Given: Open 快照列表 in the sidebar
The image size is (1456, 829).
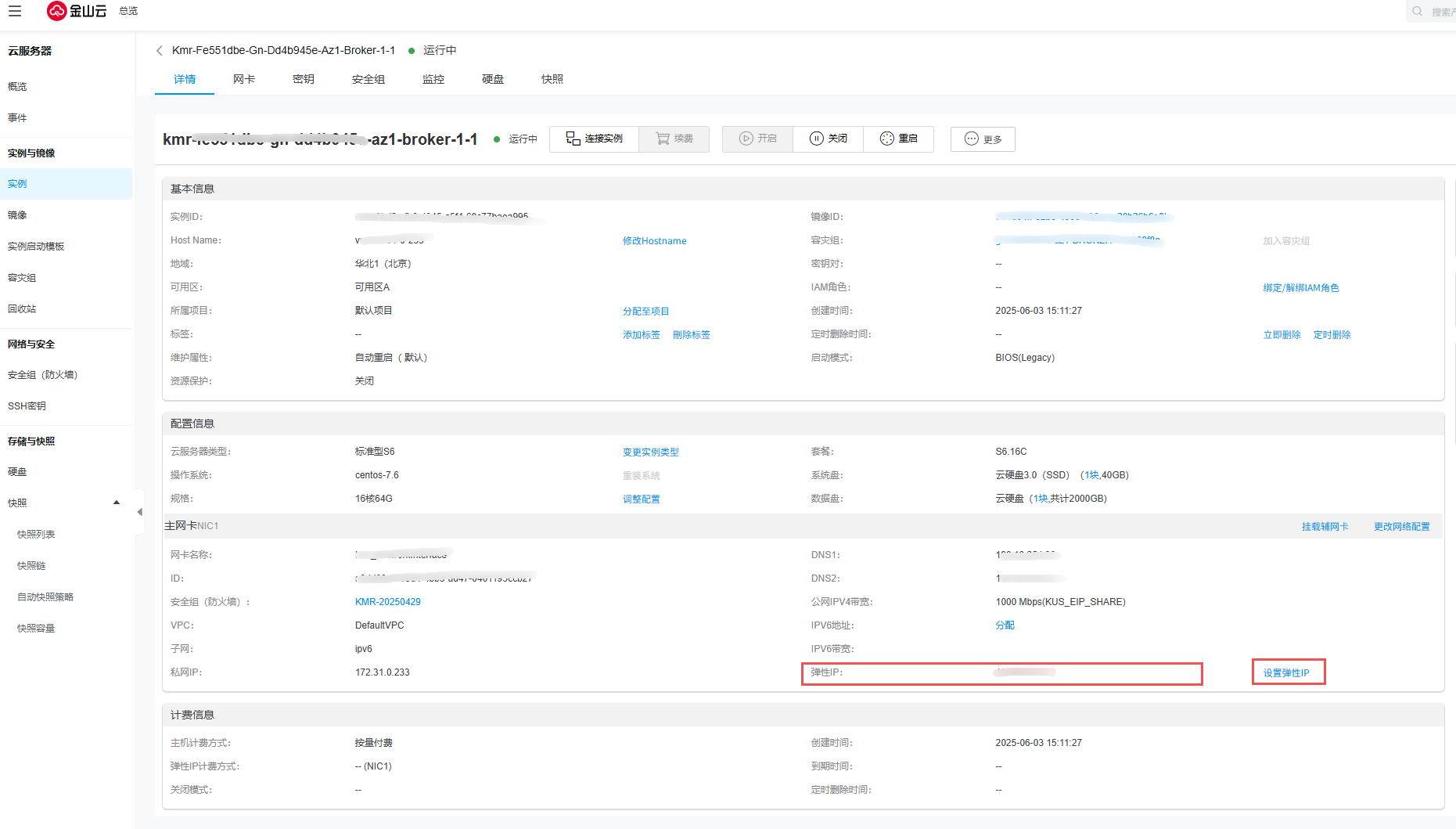Looking at the screenshot, I should coord(36,535).
